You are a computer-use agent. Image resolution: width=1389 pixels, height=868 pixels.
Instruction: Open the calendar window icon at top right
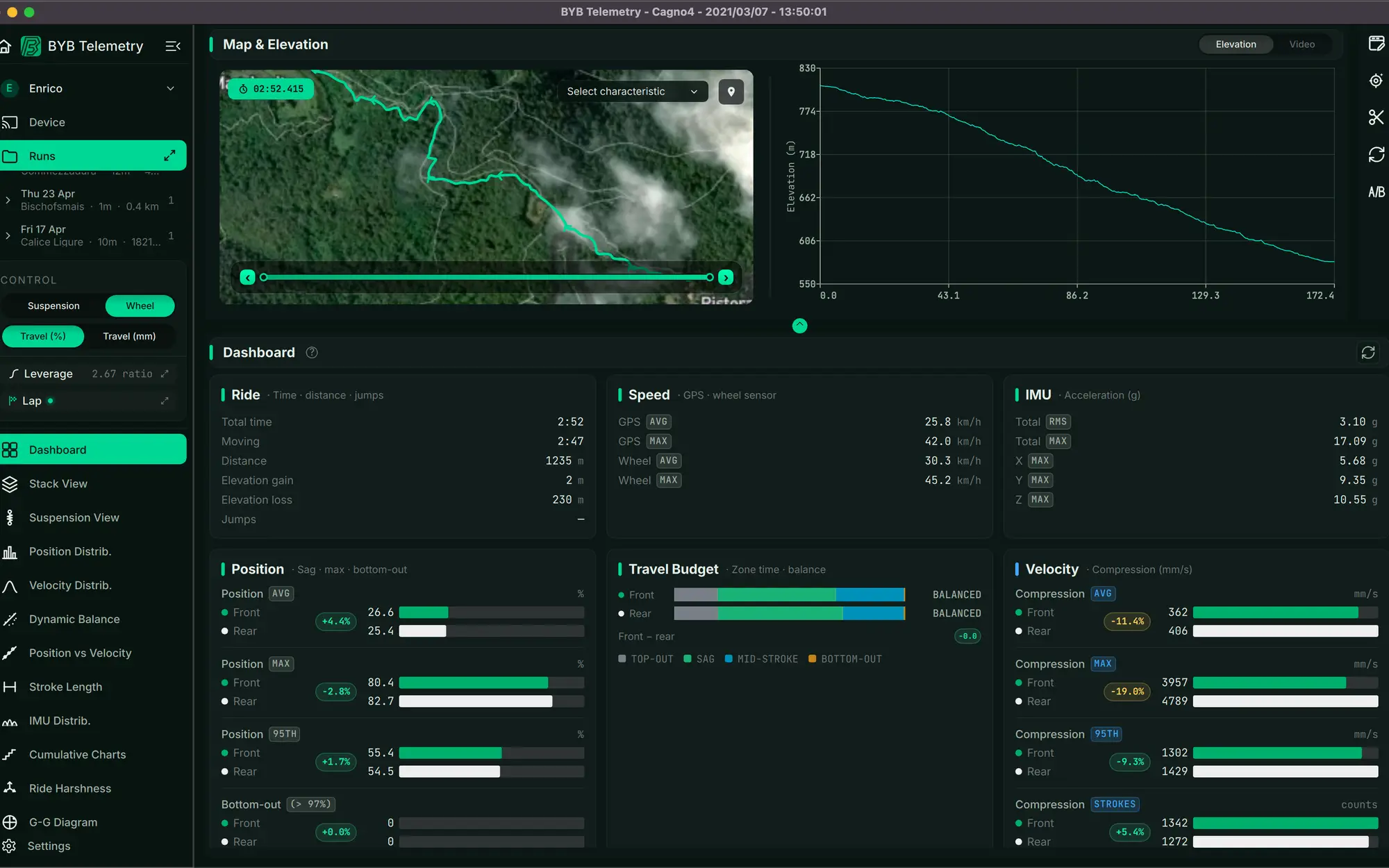point(1376,44)
